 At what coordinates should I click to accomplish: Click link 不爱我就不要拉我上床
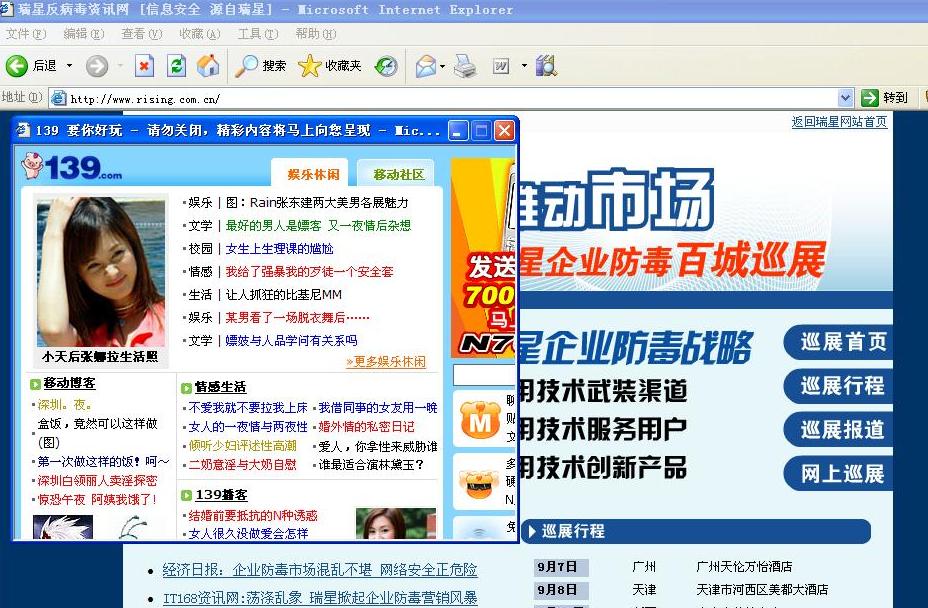pos(248,408)
